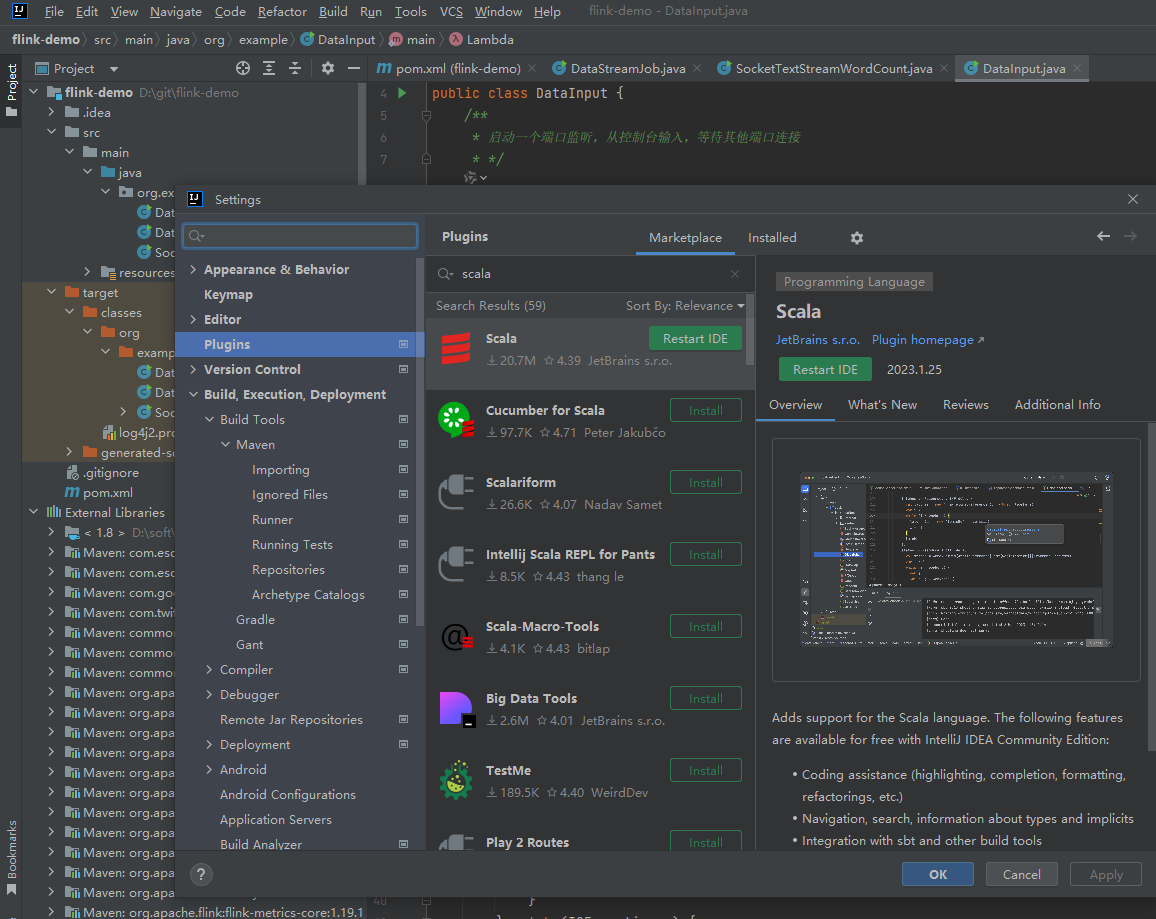Viewport: 1156px width, 919px height.
Task: Open the Reviews tab
Action: point(966,405)
